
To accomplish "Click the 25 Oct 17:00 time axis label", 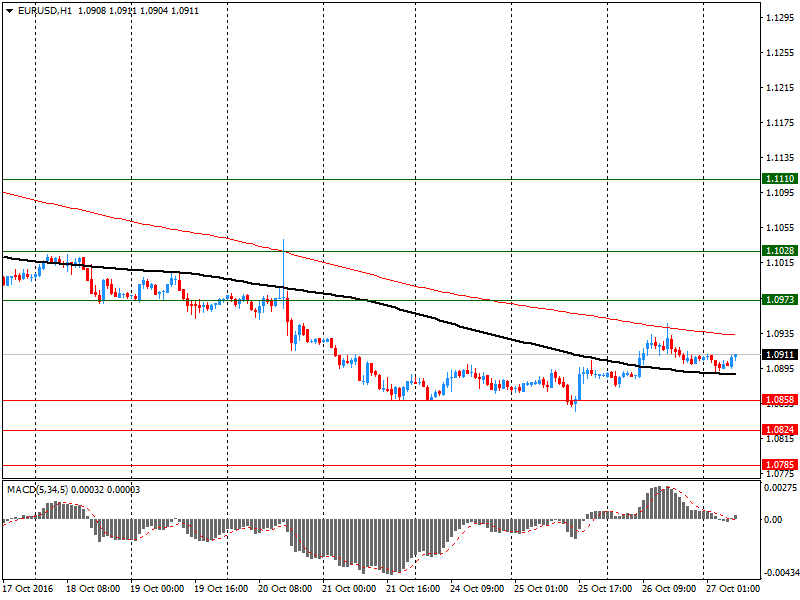I will pos(605,589).
